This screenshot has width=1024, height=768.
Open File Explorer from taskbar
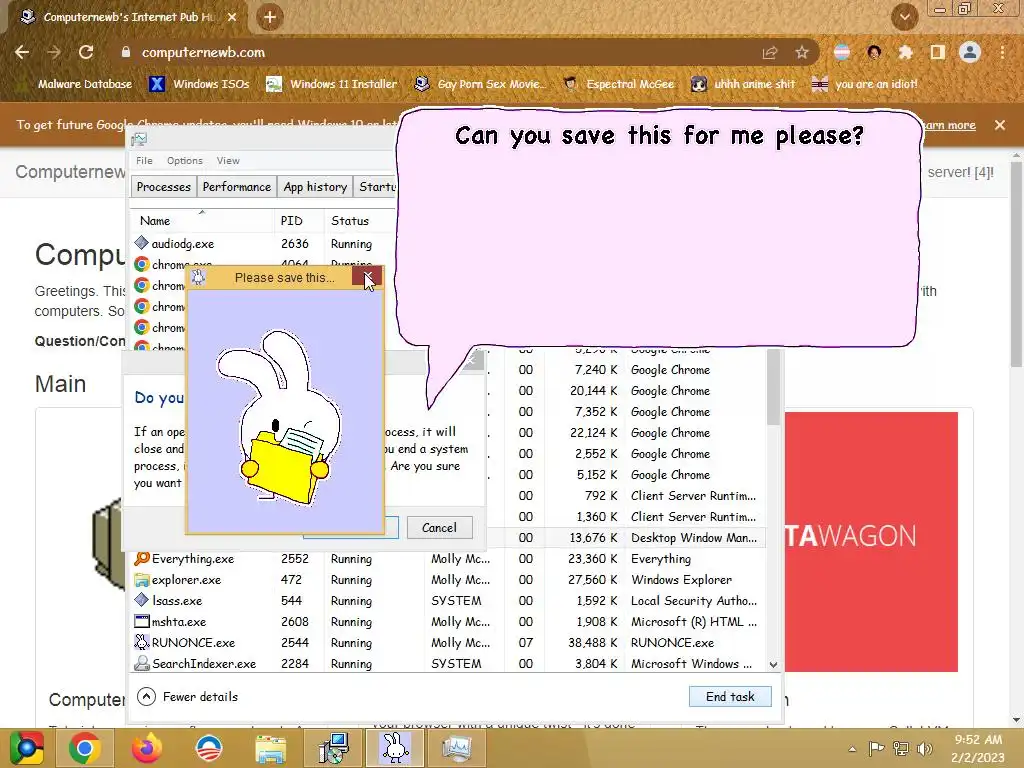click(270, 748)
